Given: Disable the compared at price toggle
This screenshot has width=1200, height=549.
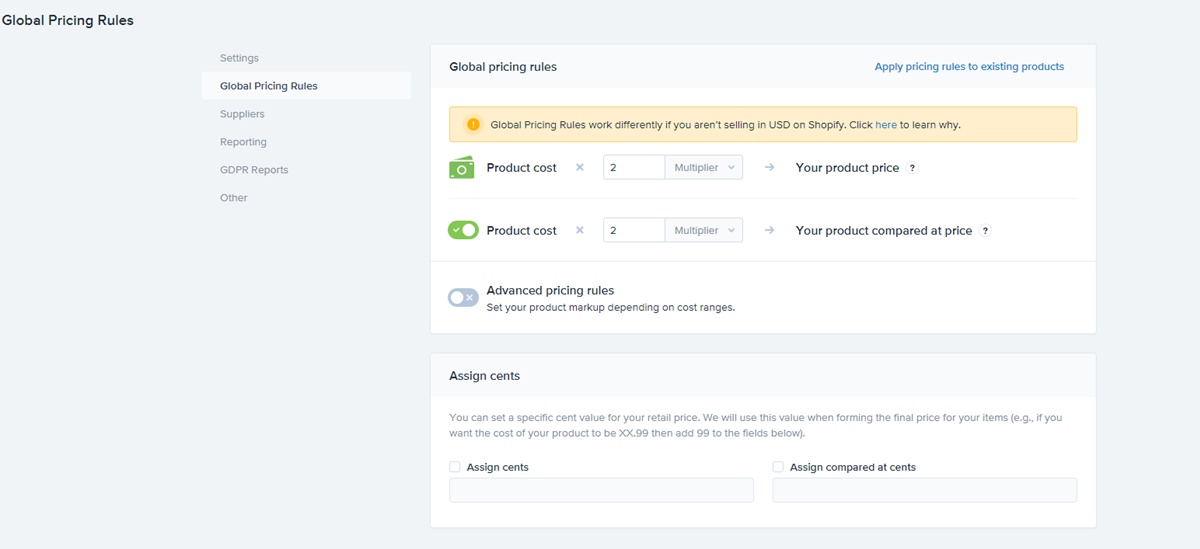Looking at the screenshot, I should pos(463,230).
